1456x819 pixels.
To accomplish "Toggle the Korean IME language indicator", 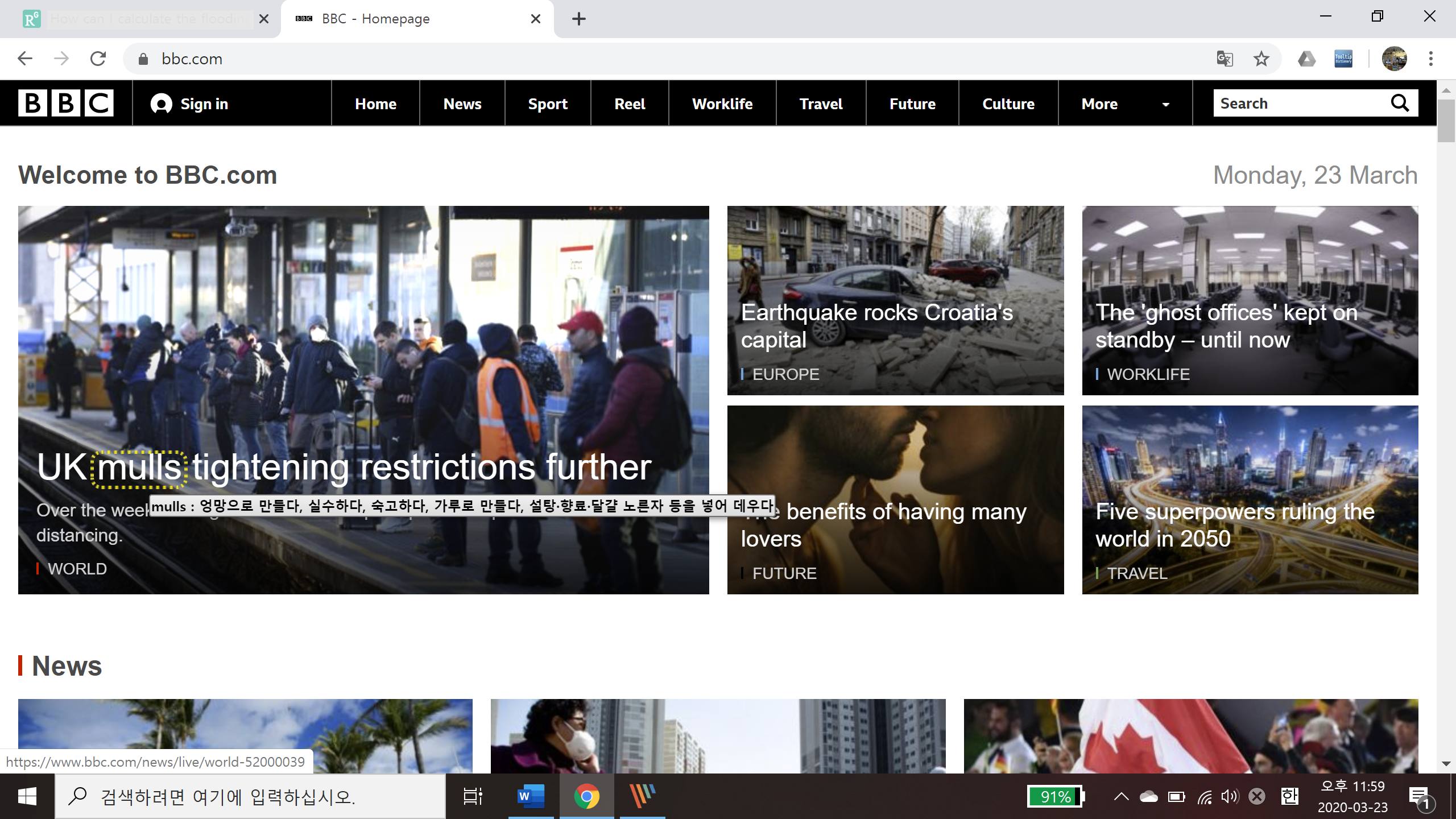I will click(1289, 796).
